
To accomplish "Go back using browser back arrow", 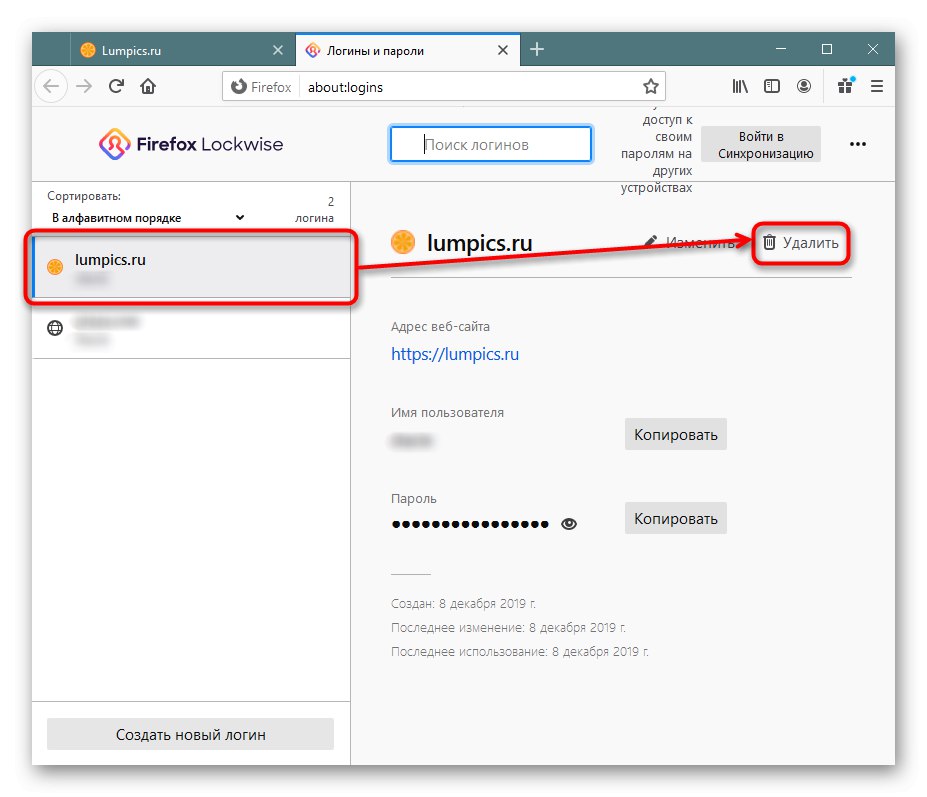I will tap(51, 86).
